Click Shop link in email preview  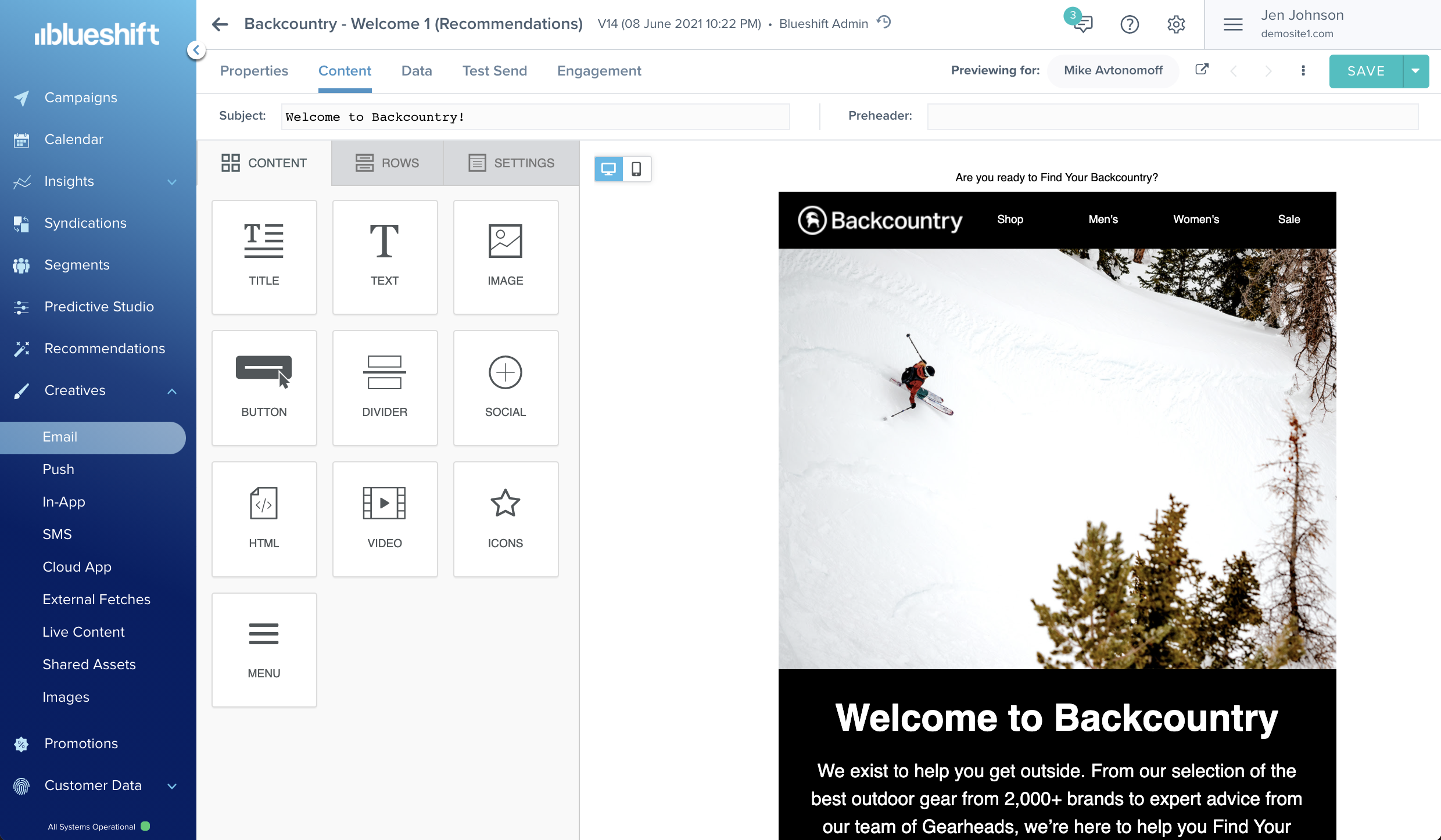point(1010,220)
